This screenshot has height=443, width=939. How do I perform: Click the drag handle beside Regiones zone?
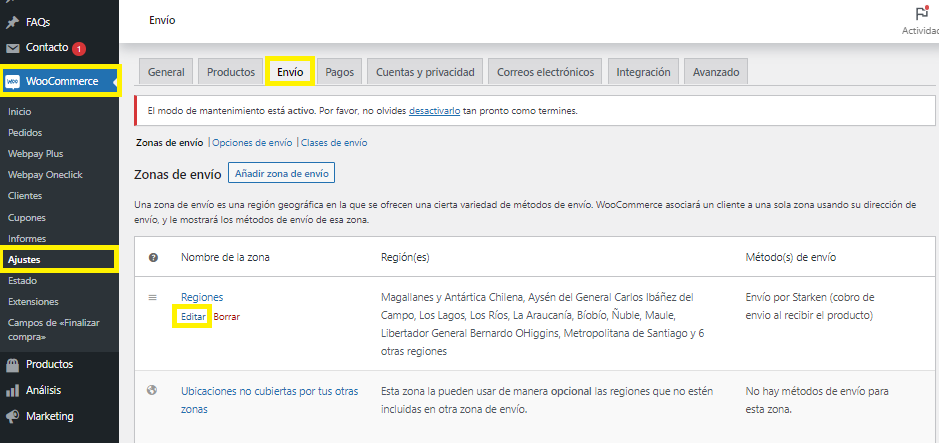pos(153,297)
